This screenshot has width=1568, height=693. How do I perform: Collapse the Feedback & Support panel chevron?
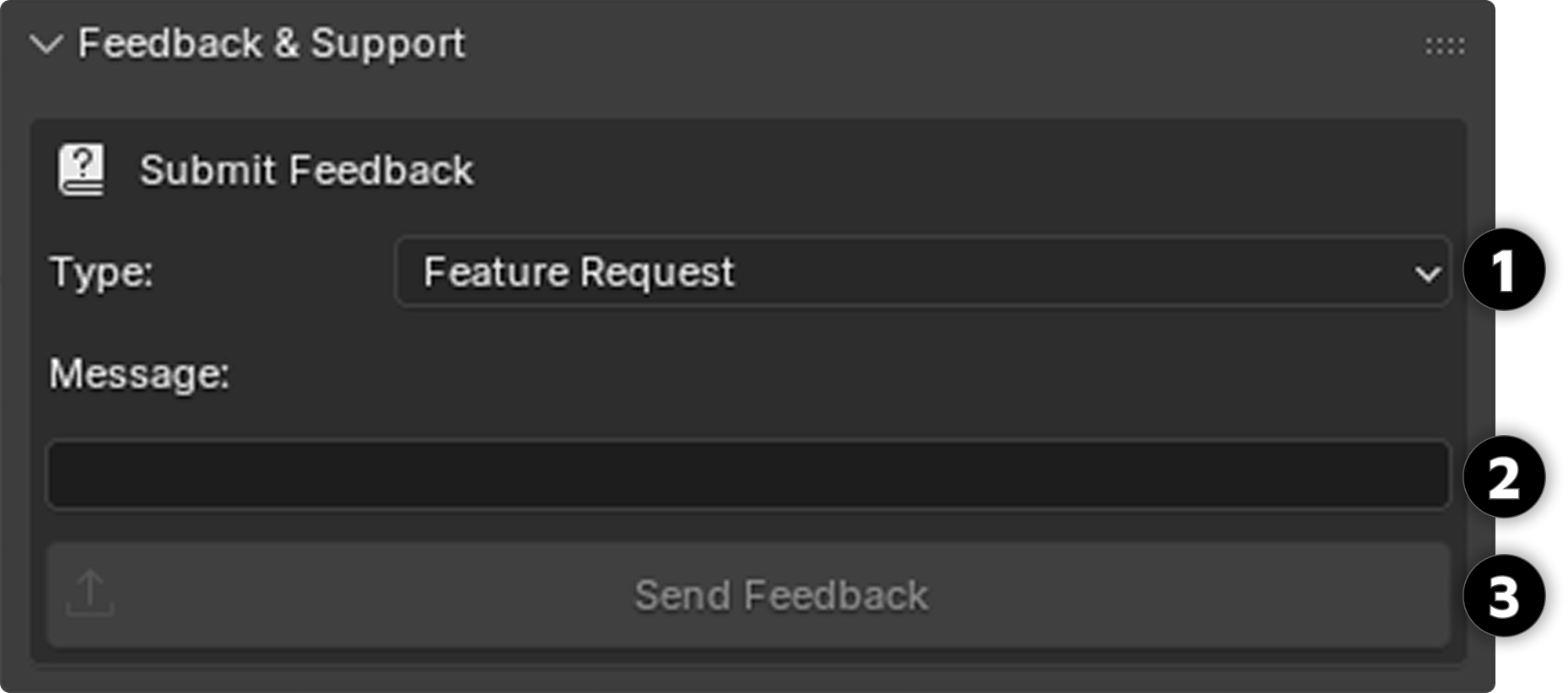(x=46, y=44)
